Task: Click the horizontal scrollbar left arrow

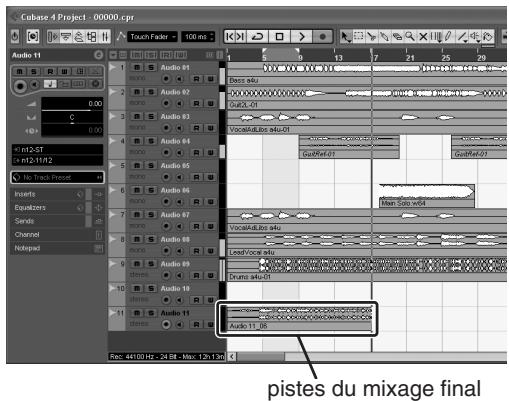Action: tap(232, 356)
